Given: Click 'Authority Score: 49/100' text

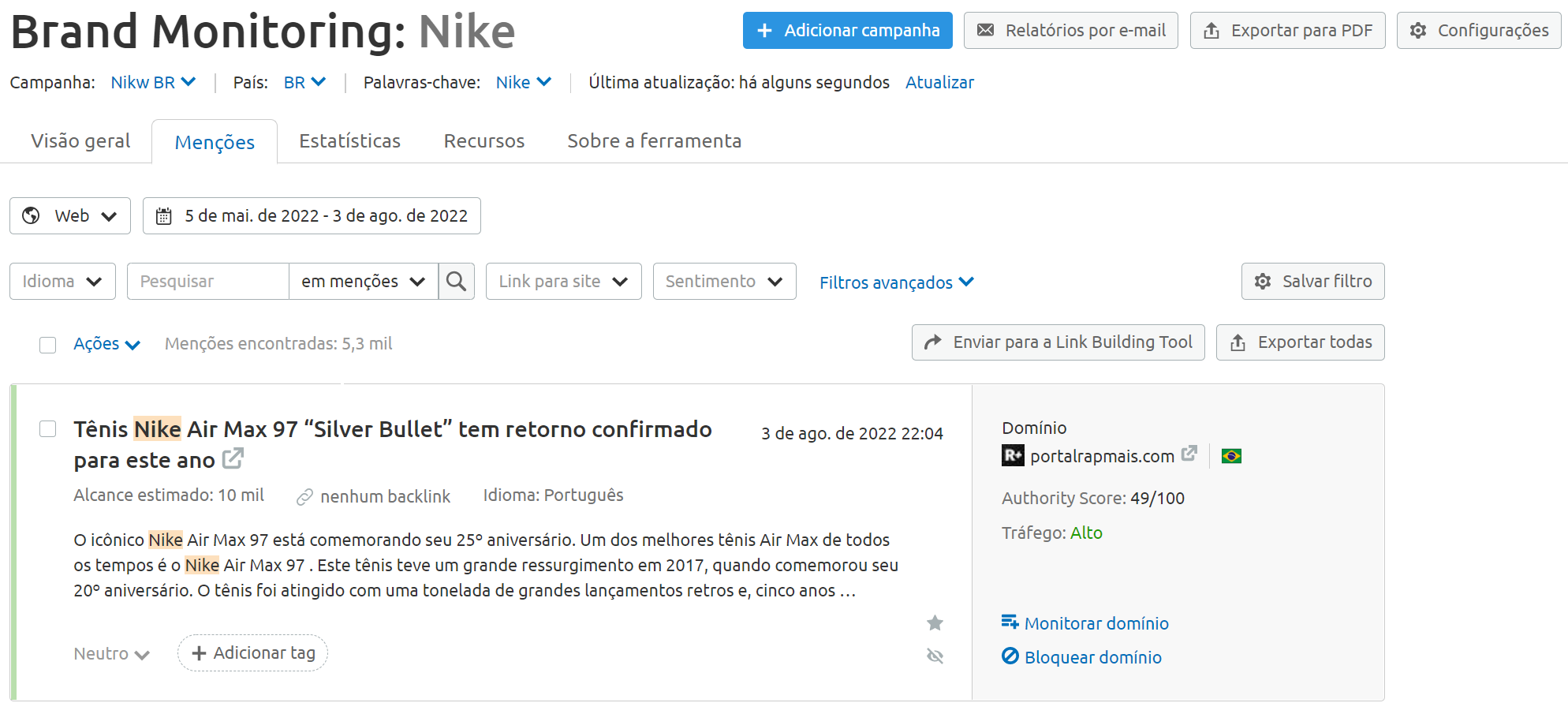Looking at the screenshot, I should pos(1093,498).
